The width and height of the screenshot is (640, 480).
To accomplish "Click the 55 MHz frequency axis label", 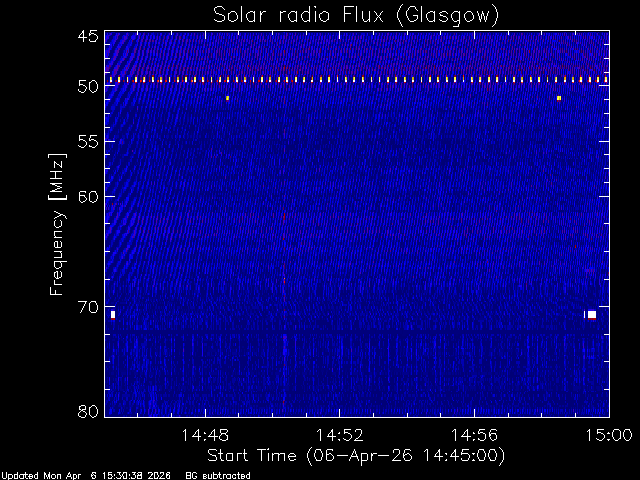I will (x=88, y=142).
